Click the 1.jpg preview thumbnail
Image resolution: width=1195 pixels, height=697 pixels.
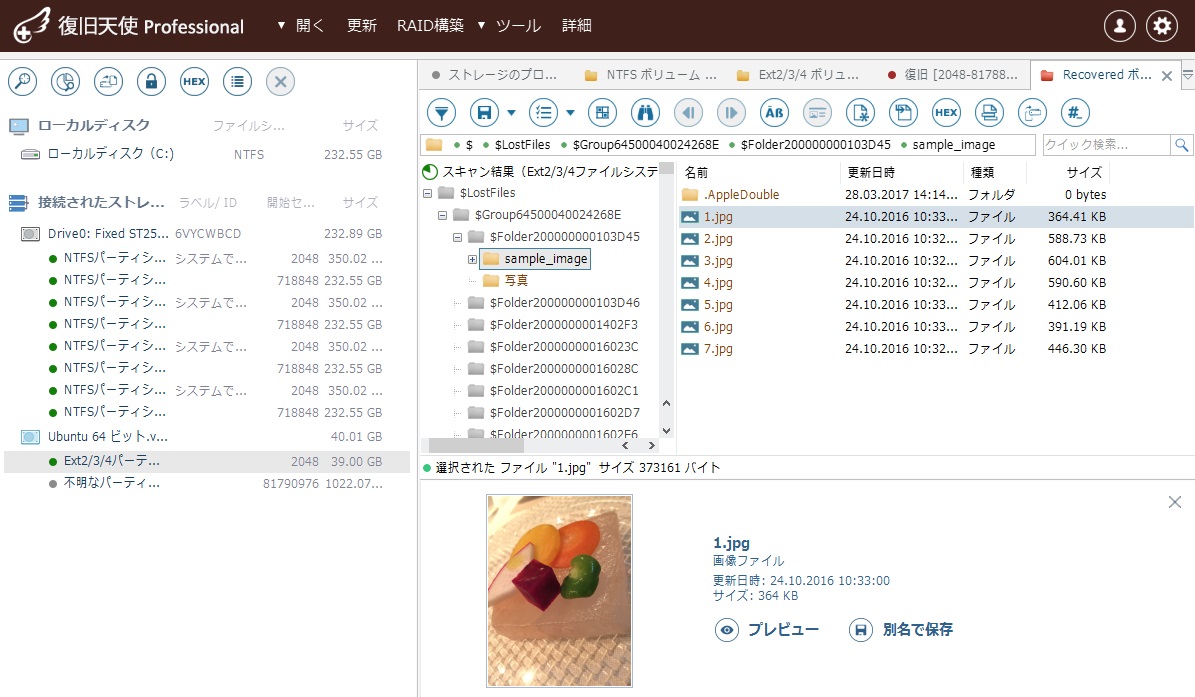pyautogui.click(x=559, y=591)
